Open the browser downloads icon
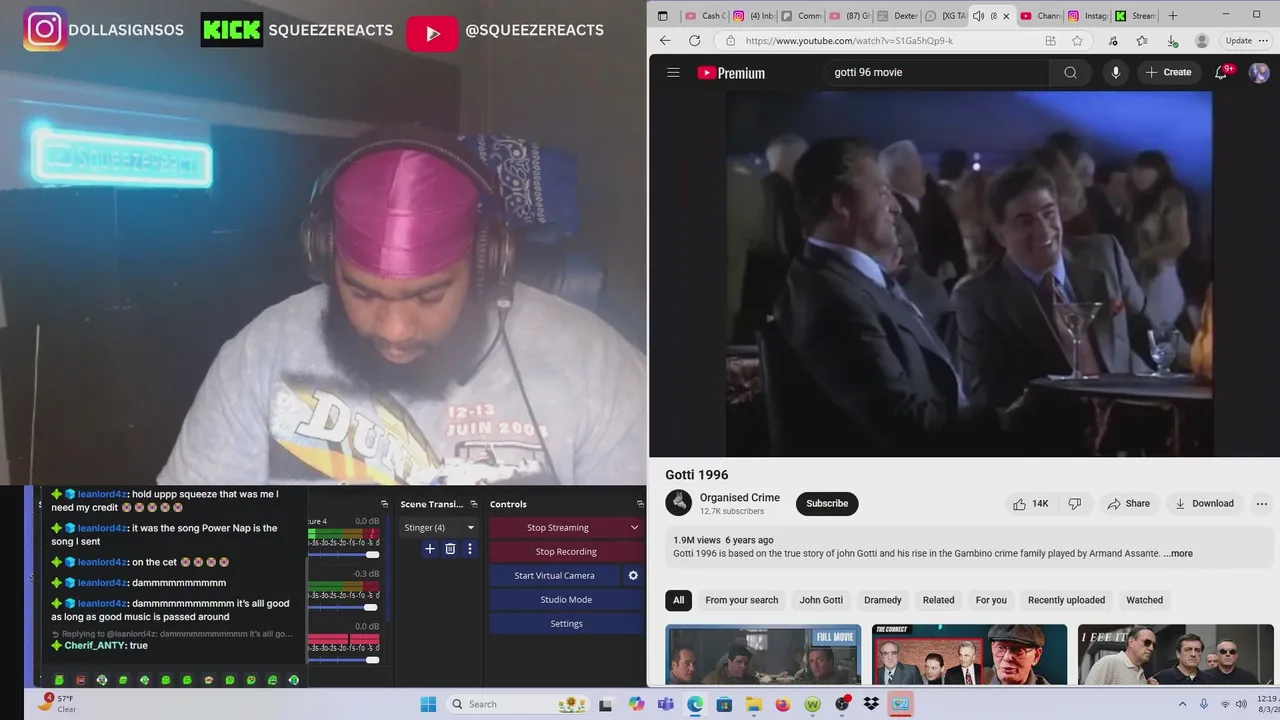This screenshot has width=1280, height=720. point(1172,41)
